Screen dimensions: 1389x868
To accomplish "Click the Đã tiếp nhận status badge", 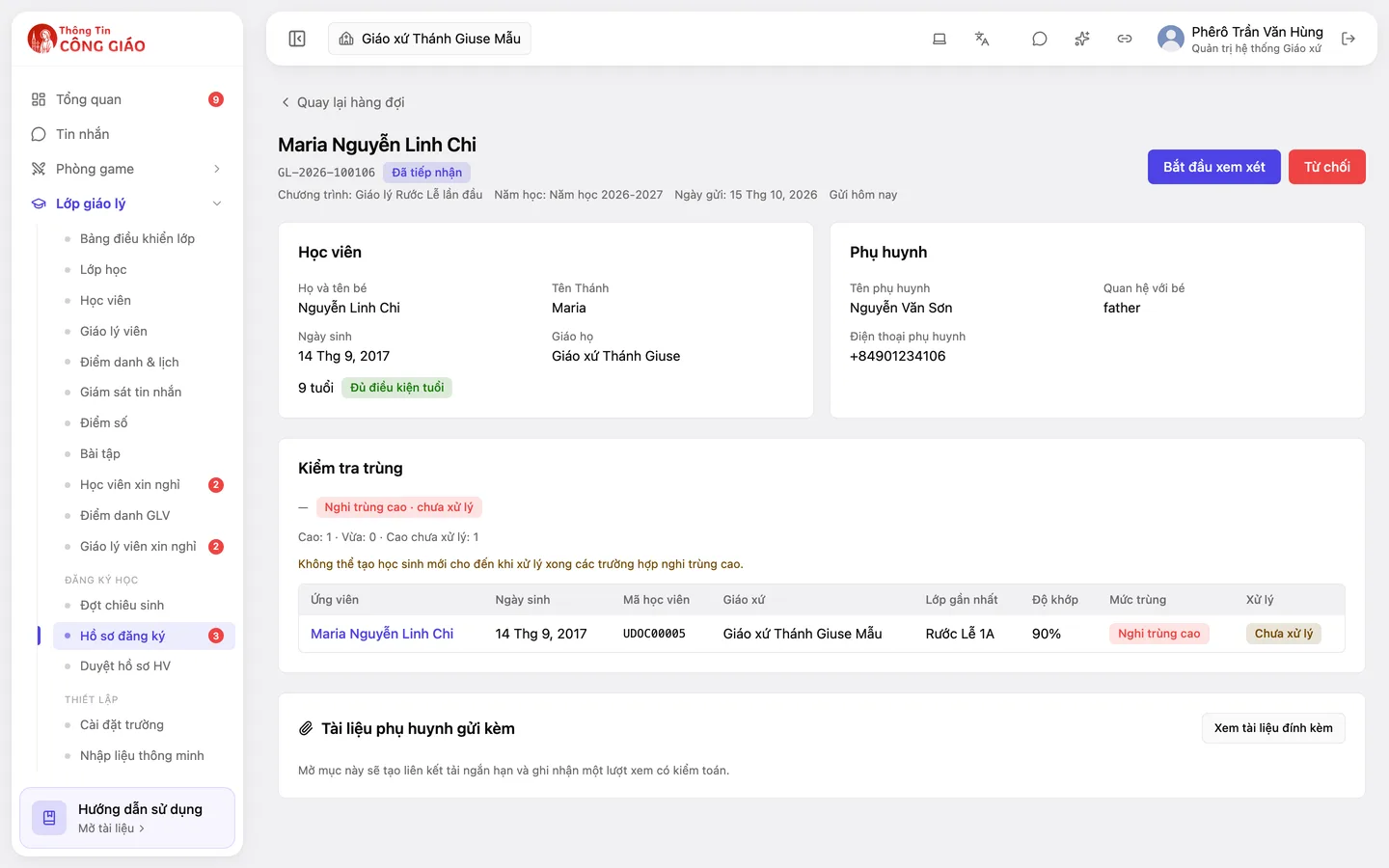I will coord(426,173).
